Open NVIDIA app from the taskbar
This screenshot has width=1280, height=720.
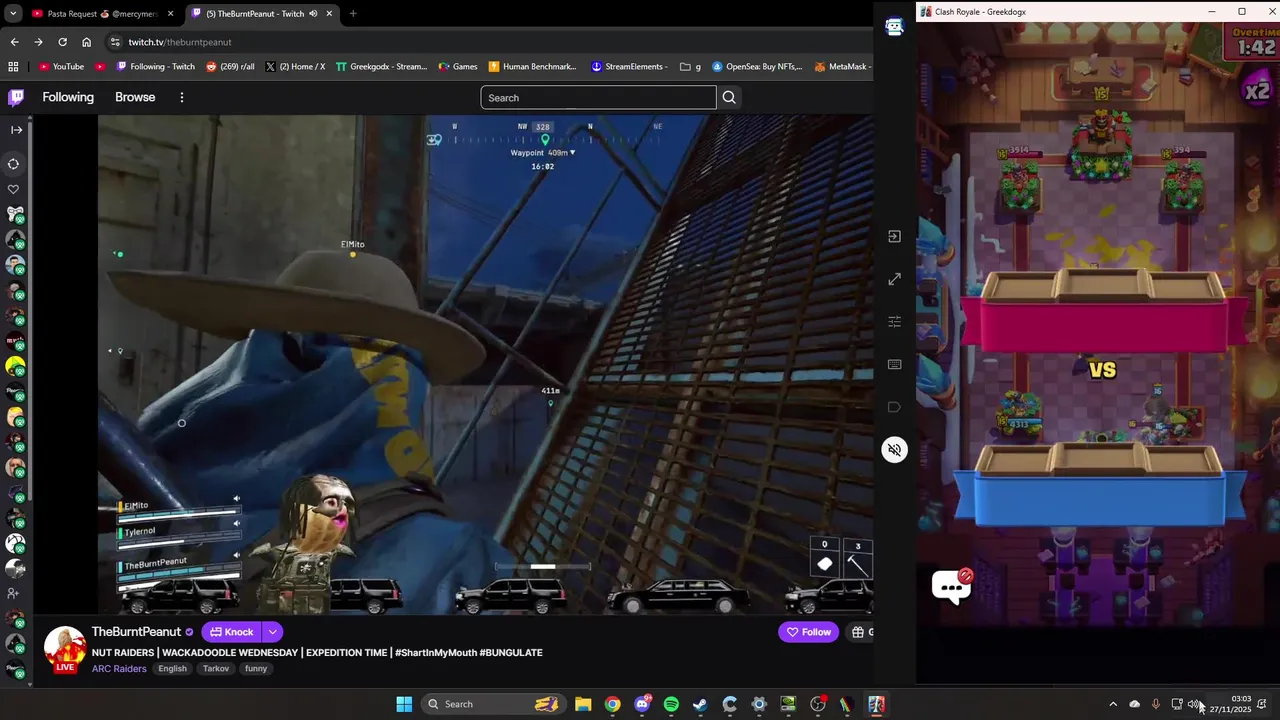[788, 704]
